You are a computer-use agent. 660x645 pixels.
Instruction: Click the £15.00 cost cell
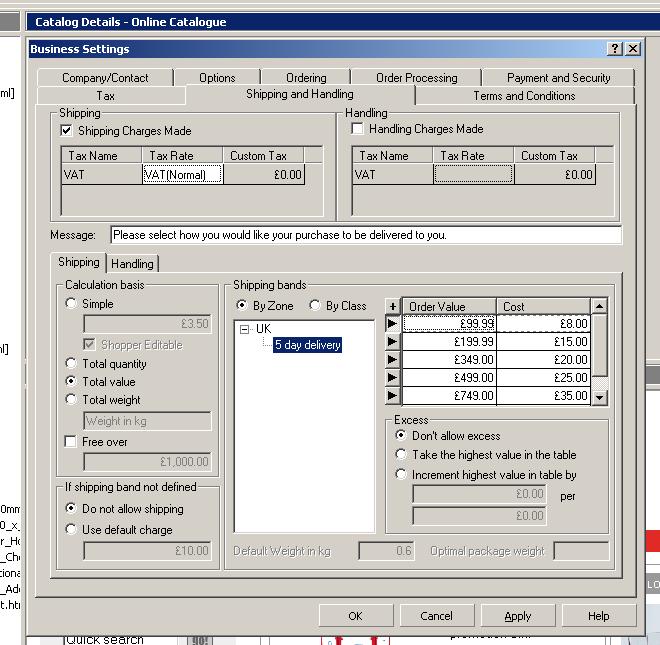click(x=543, y=341)
